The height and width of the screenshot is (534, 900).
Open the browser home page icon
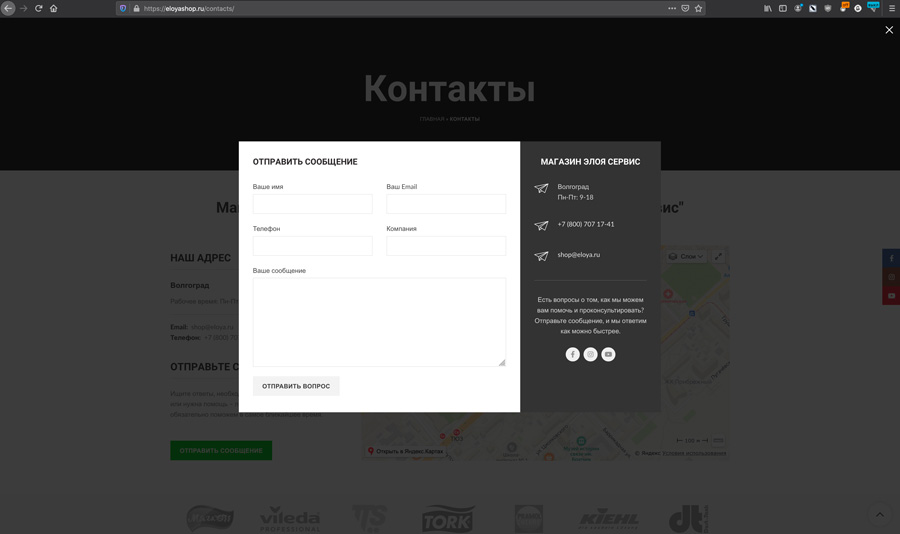point(53,9)
